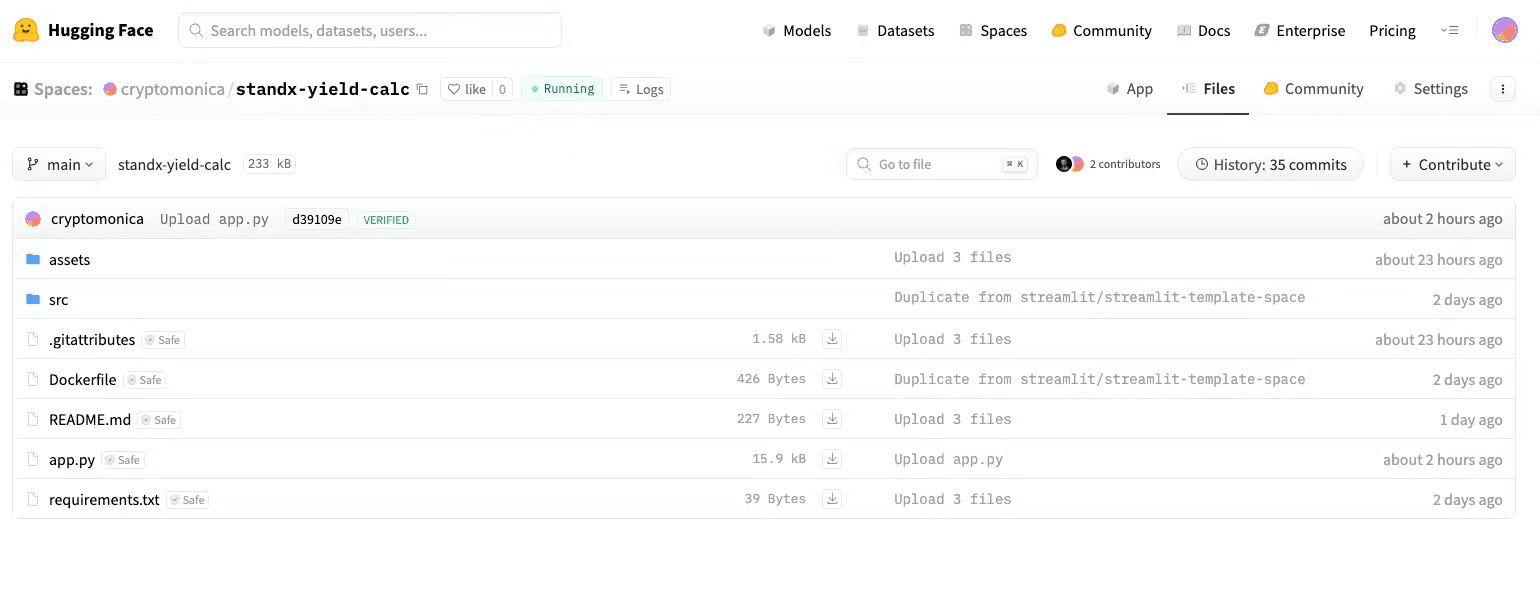The image size is (1540, 600).
Task: Click the VERIFIED commit badge
Action: pyautogui.click(x=386, y=219)
